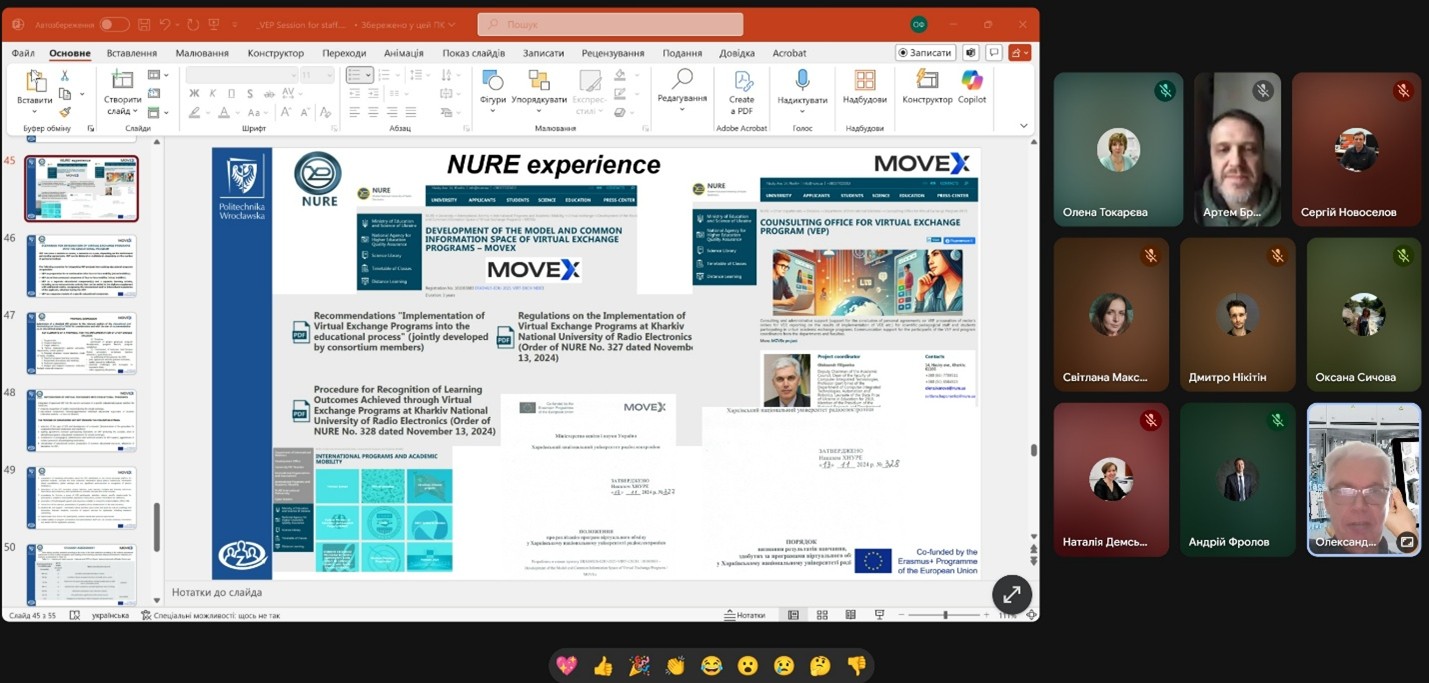Open the Фігури shapes dropdown
Screen dimensions: 1429x683
click(492, 92)
